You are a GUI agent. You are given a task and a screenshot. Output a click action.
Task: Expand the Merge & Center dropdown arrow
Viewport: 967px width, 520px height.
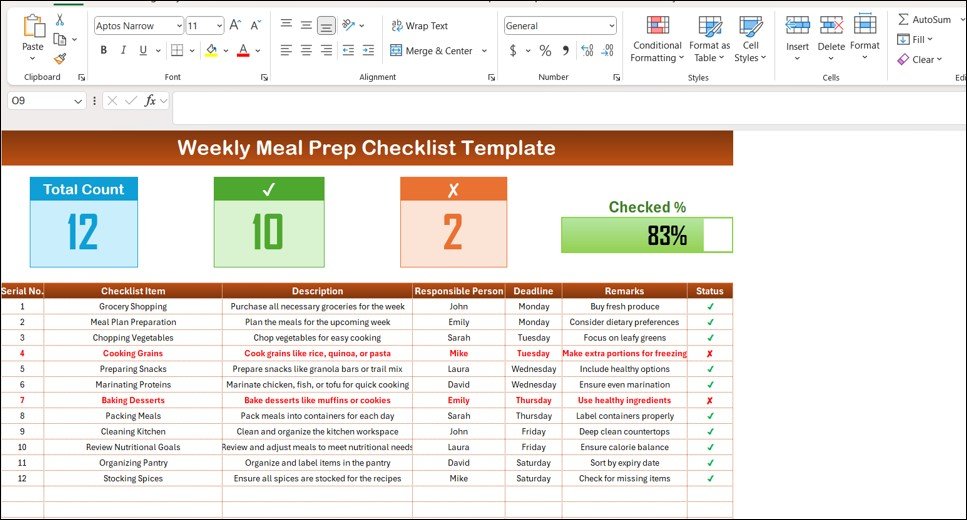click(x=484, y=51)
